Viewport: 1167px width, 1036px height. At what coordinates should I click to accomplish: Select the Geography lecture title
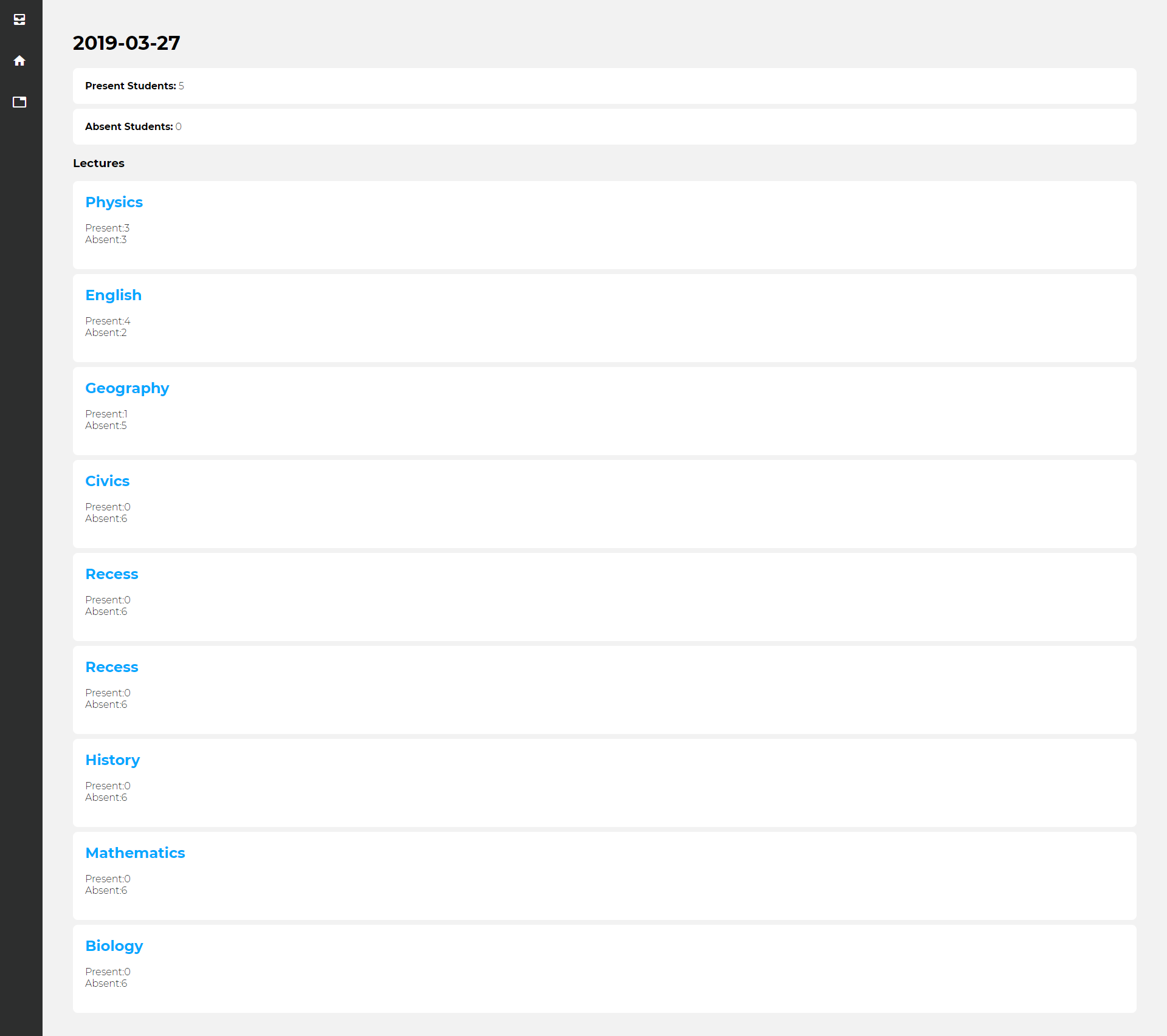coord(127,388)
